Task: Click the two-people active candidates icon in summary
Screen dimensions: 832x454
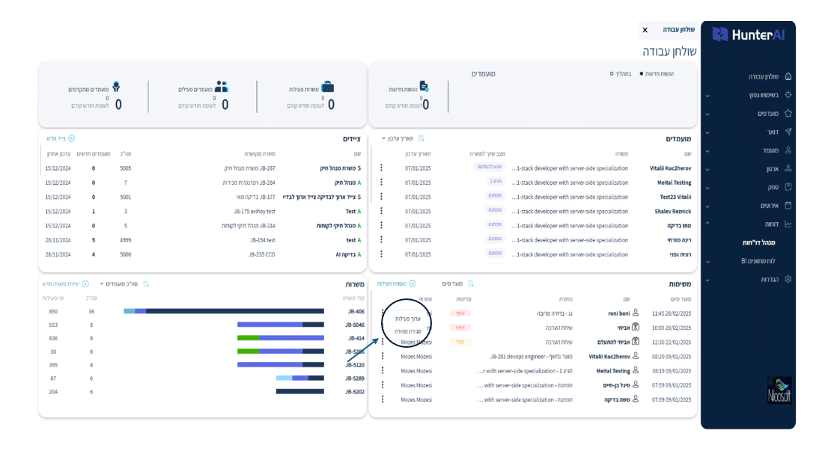Action: click(221, 86)
